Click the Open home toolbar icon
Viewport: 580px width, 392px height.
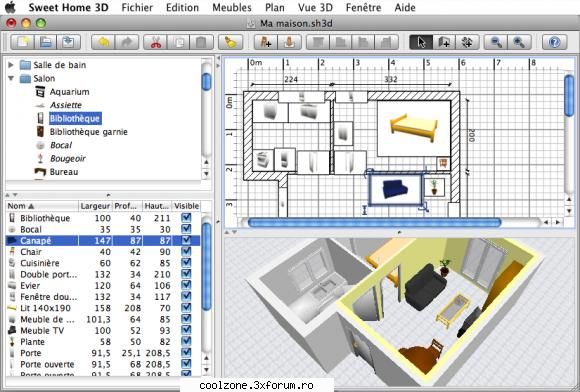tap(45, 43)
